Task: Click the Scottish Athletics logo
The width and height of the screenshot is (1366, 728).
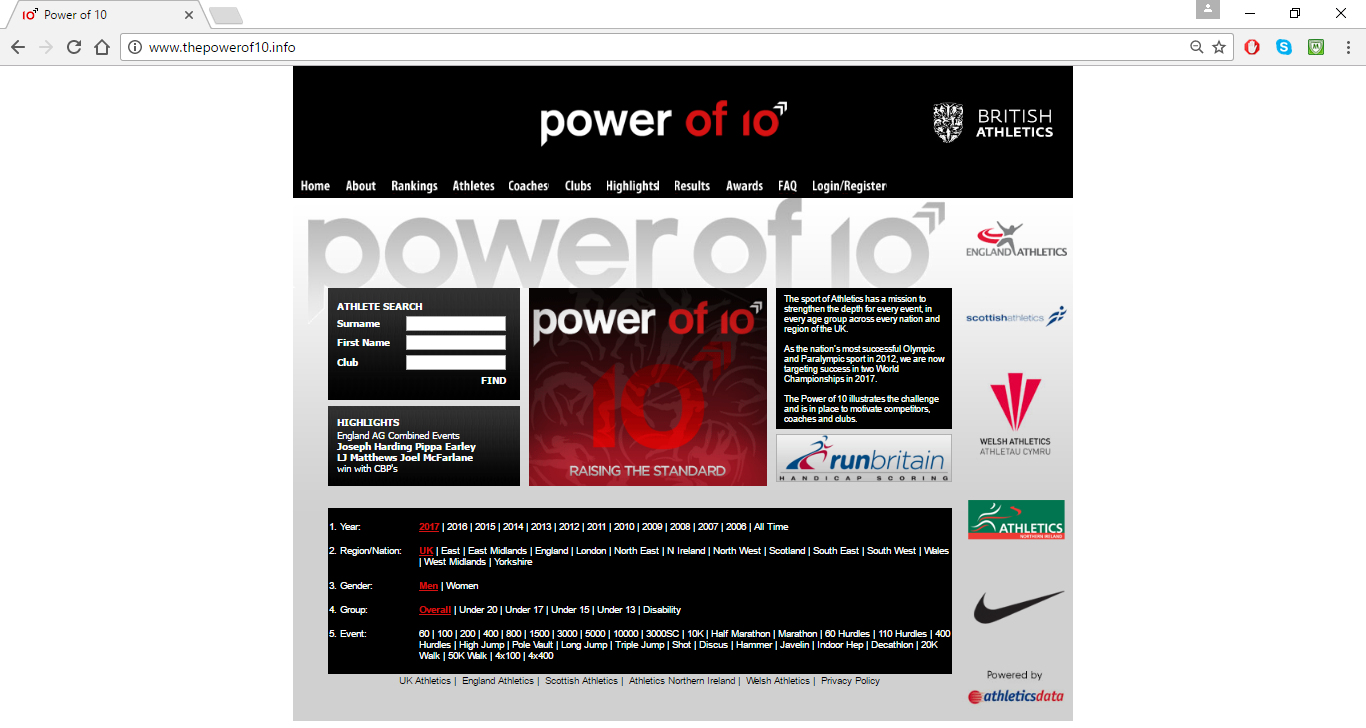Action: (1016, 317)
